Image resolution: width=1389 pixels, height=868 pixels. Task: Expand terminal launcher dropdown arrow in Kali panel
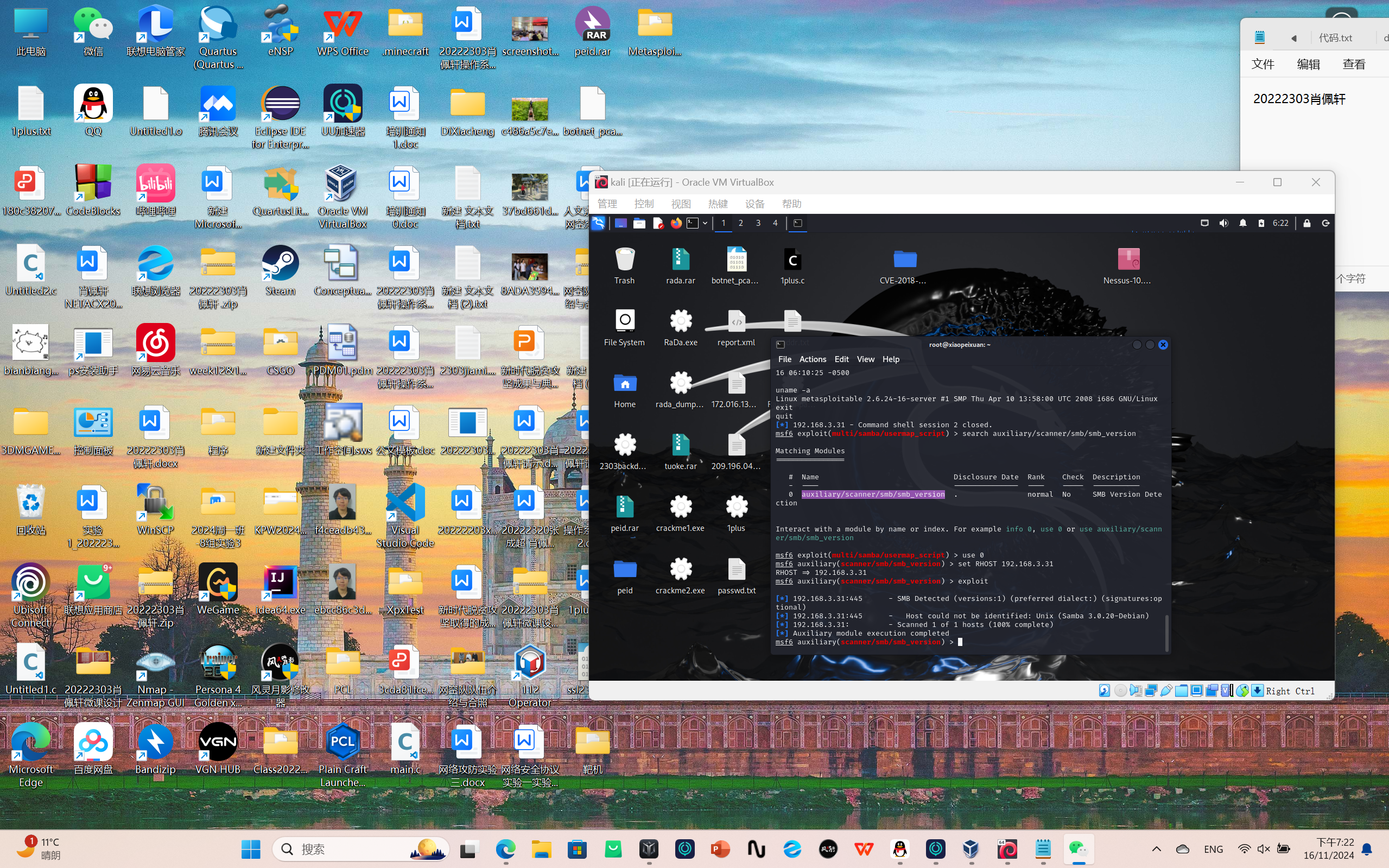(705, 223)
